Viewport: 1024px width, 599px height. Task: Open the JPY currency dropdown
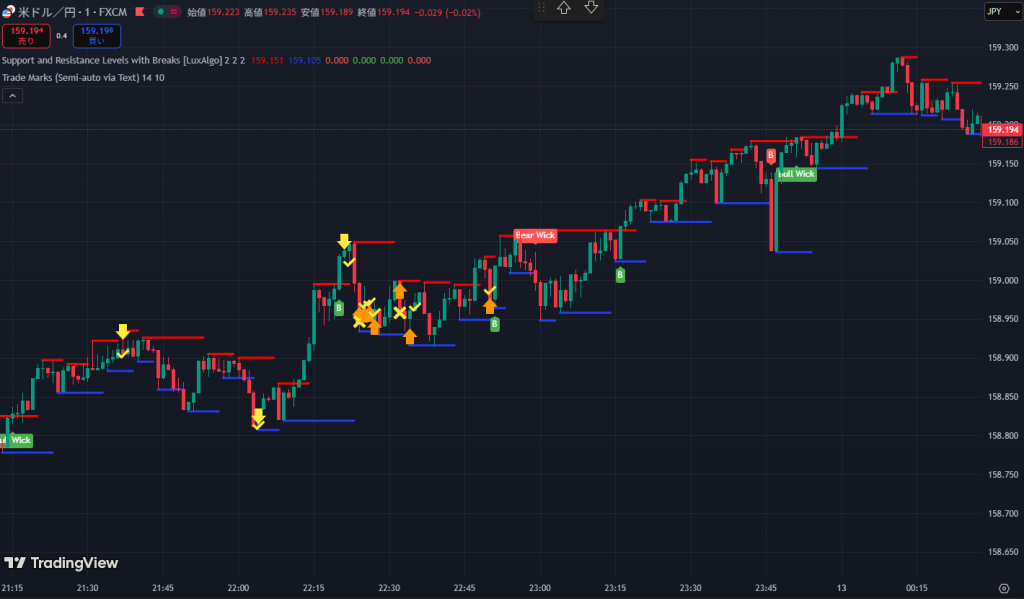(x=995, y=11)
